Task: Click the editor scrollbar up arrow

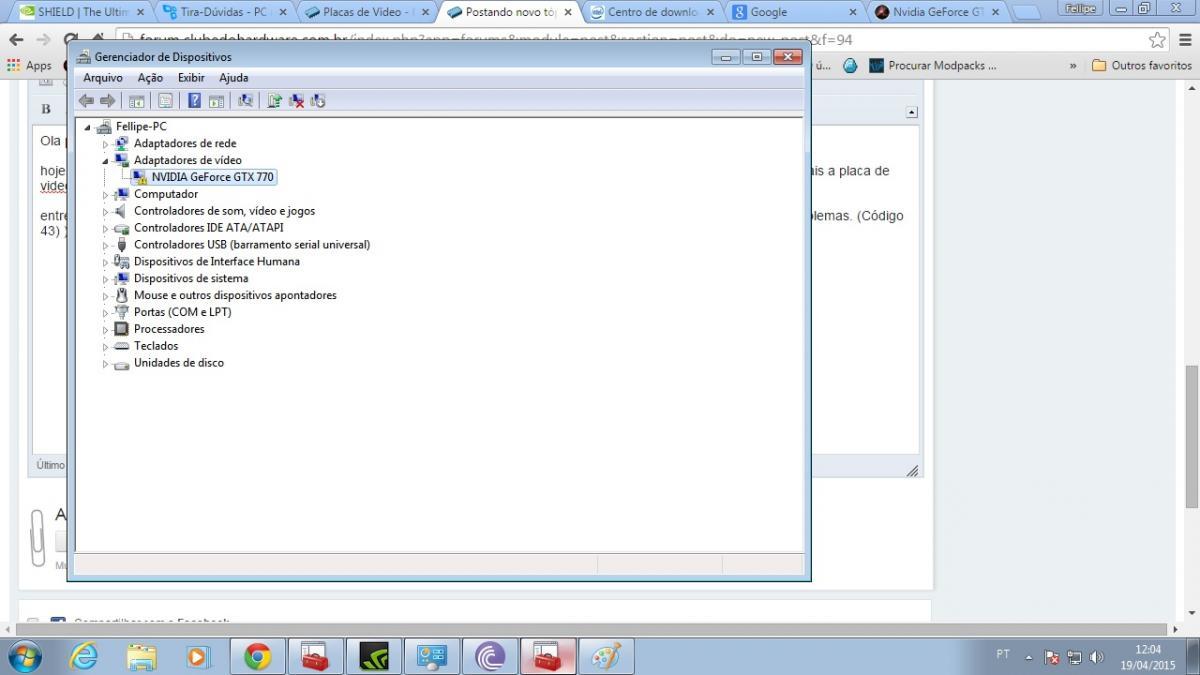Action: click(x=911, y=113)
